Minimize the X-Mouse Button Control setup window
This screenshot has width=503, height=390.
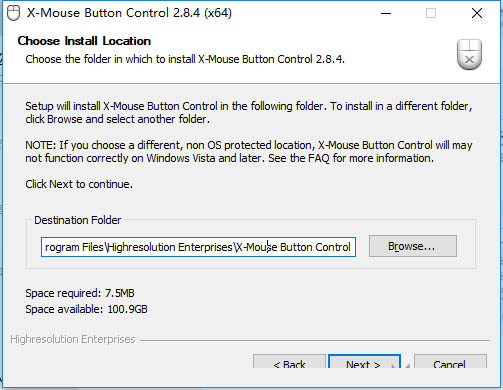(x=386, y=13)
